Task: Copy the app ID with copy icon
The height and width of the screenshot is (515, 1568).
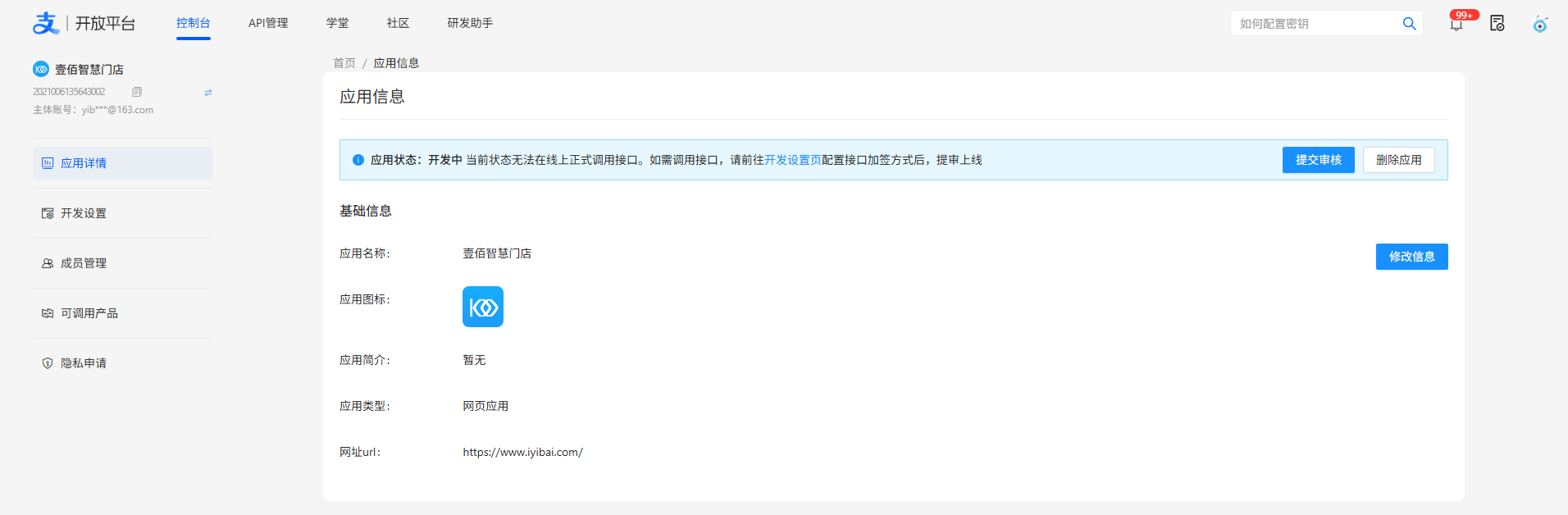Action: (137, 92)
